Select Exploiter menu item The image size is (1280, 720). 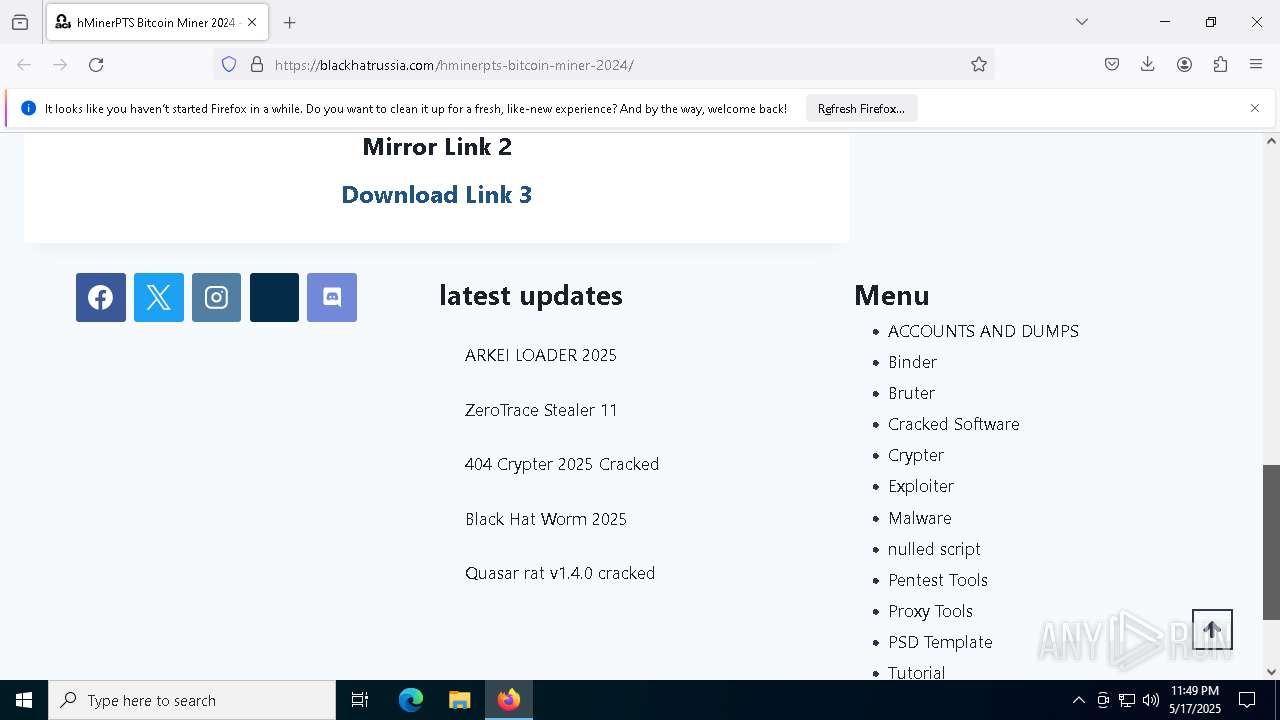click(x=921, y=486)
